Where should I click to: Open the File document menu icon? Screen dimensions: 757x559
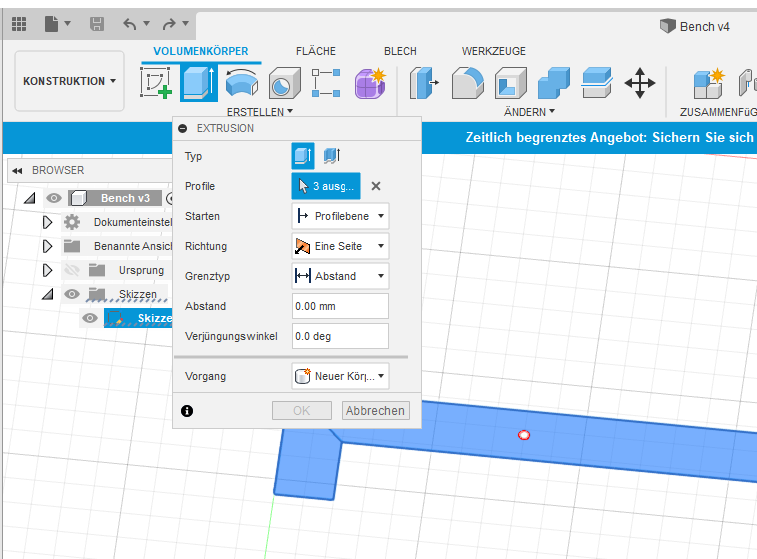pos(51,24)
